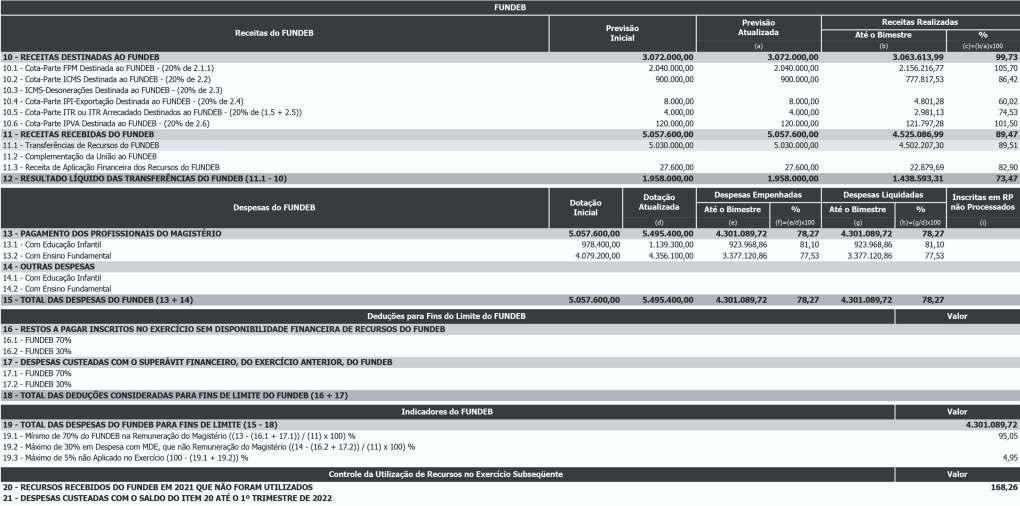Screen dimensions: 1020x506
Task: Select row 13 Pagamento dos Profissionais do Magistério
Action: [x=510, y=233]
